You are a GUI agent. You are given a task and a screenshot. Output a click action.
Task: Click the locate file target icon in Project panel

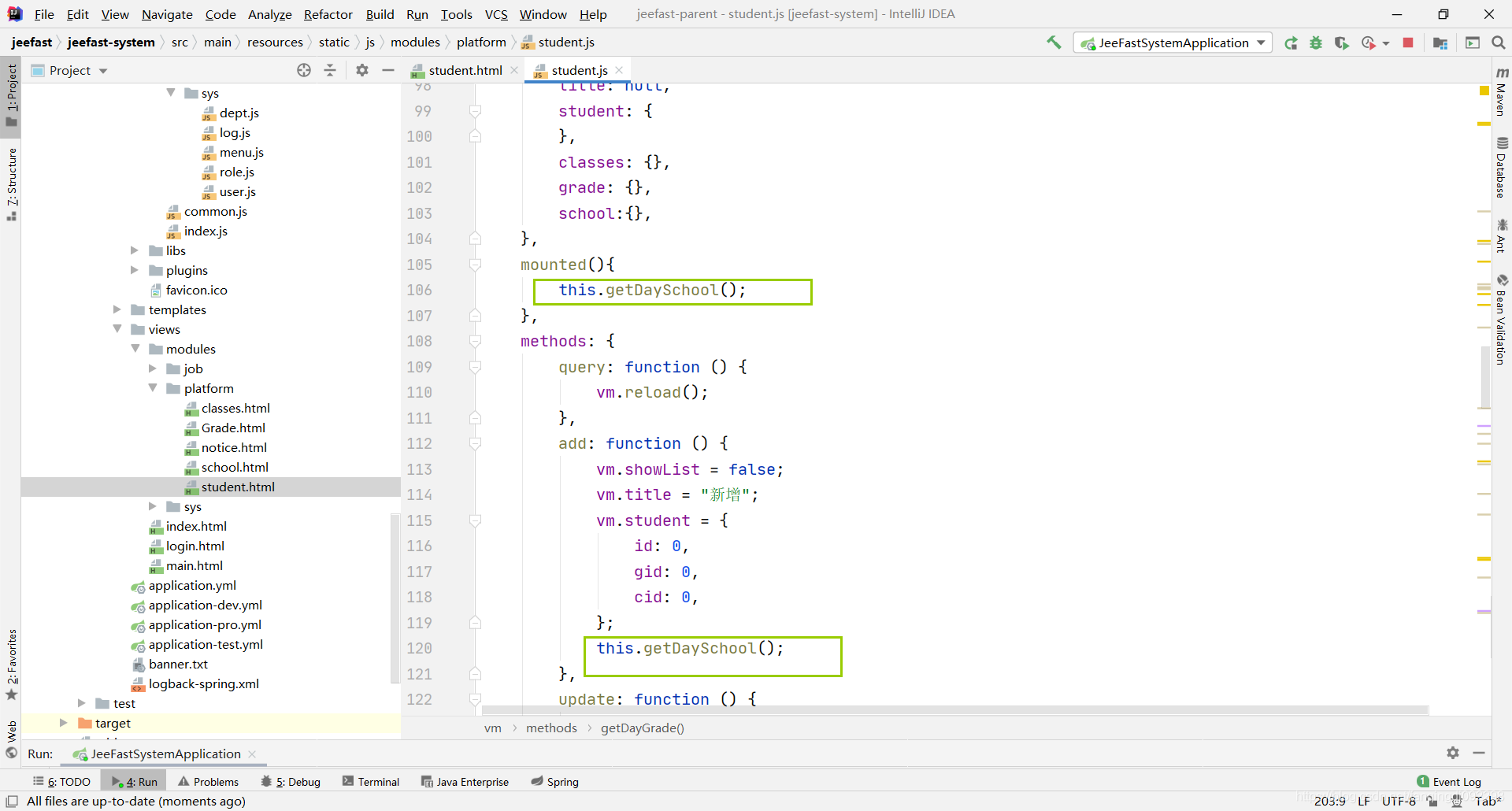point(304,70)
